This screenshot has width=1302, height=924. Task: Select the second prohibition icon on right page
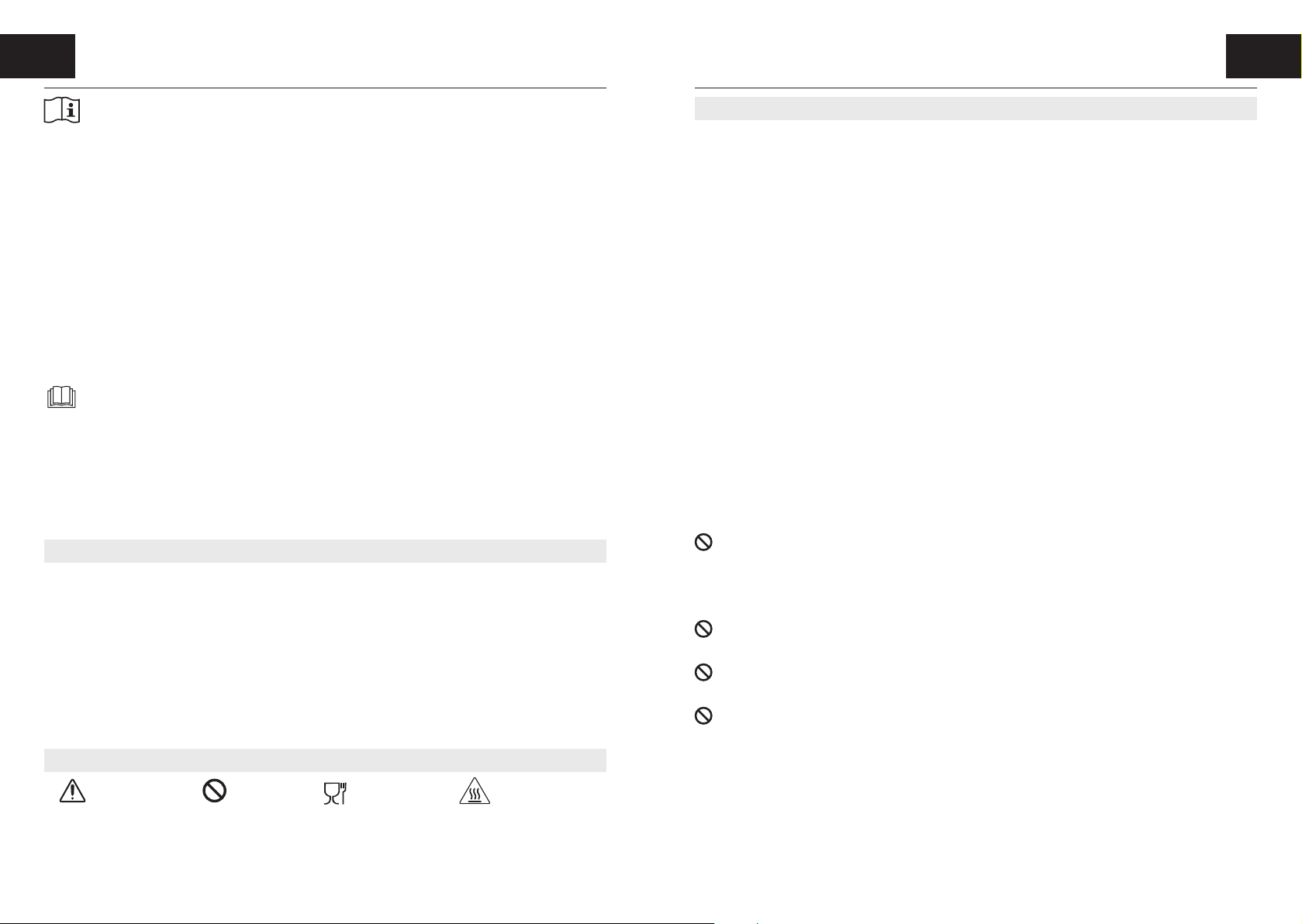pyautogui.click(x=703, y=629)
